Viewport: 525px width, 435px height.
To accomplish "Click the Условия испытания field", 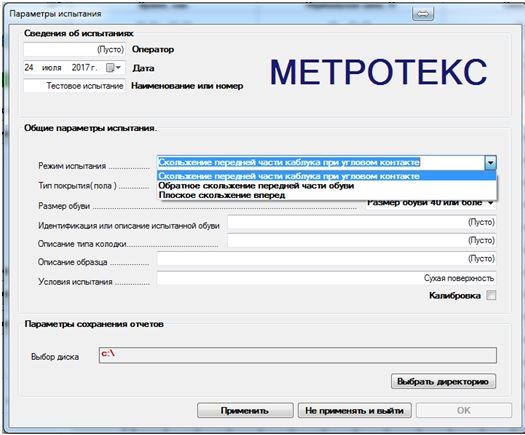I will (326, 278).
